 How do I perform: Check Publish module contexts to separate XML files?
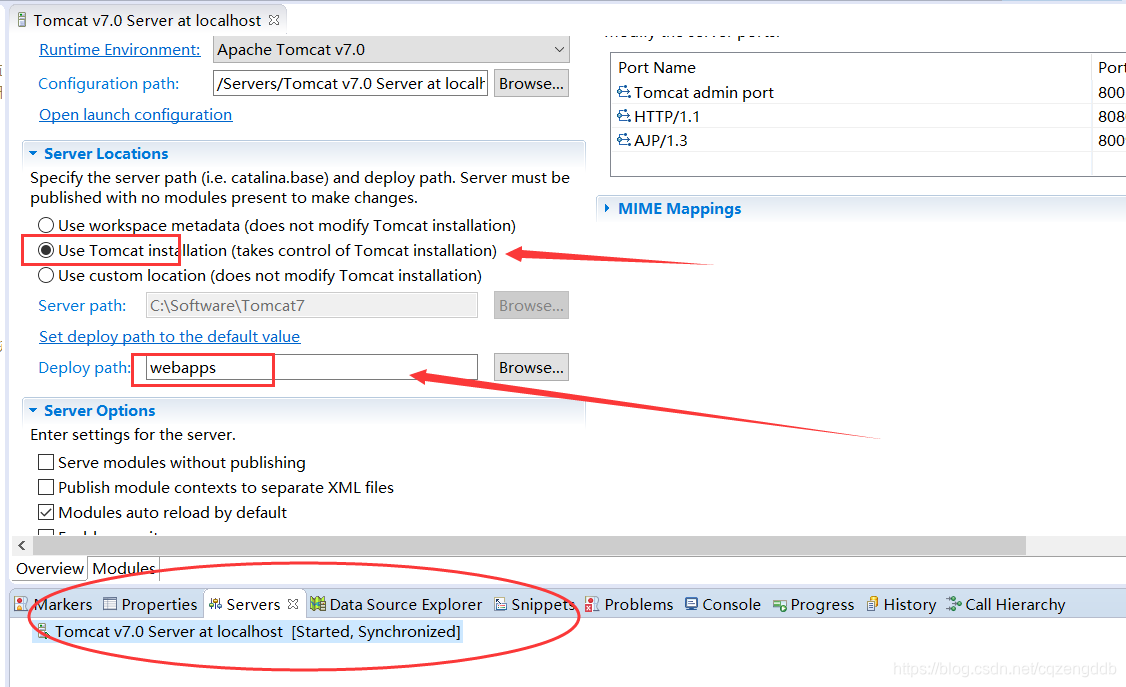[x=46, y=487]
